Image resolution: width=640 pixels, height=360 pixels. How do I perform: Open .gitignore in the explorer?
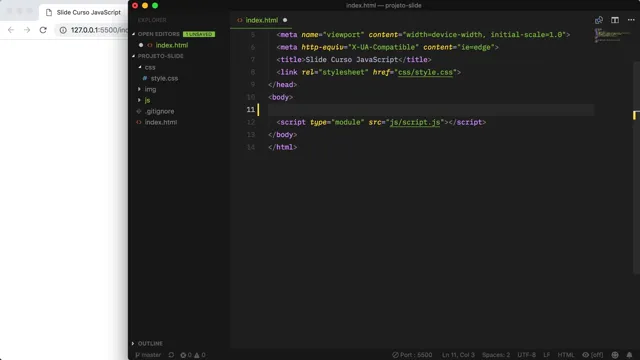159,111
